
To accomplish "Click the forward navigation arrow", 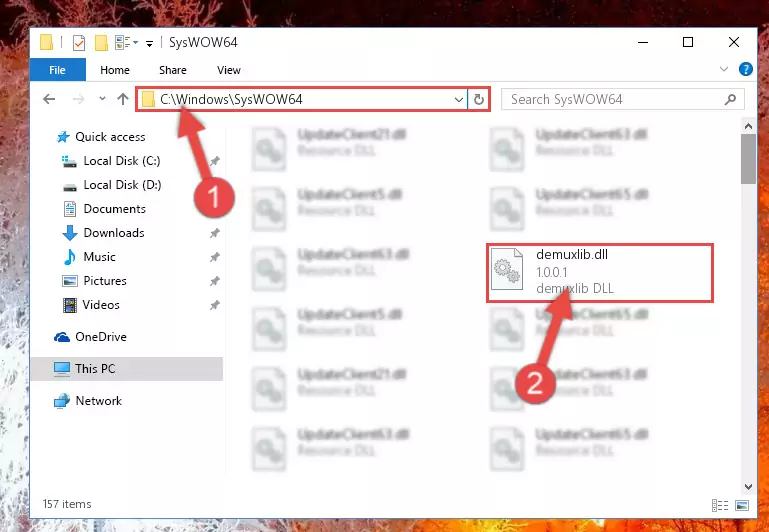I will tap(78, 100).
